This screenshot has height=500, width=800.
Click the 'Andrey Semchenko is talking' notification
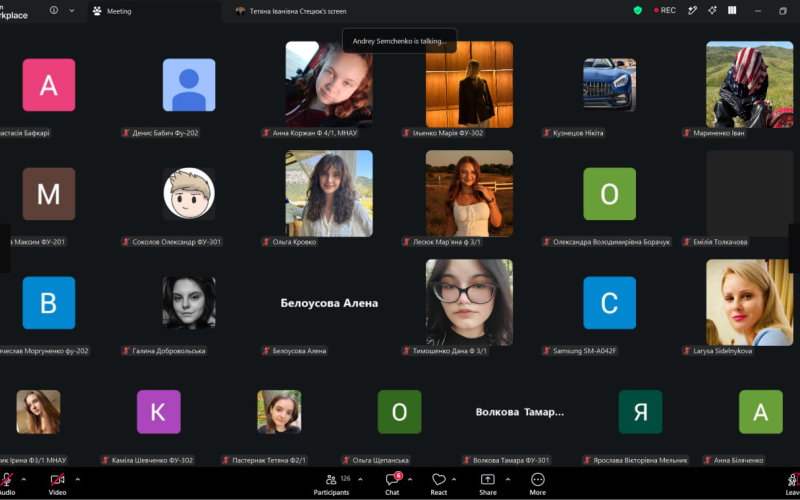pos(399,41)
